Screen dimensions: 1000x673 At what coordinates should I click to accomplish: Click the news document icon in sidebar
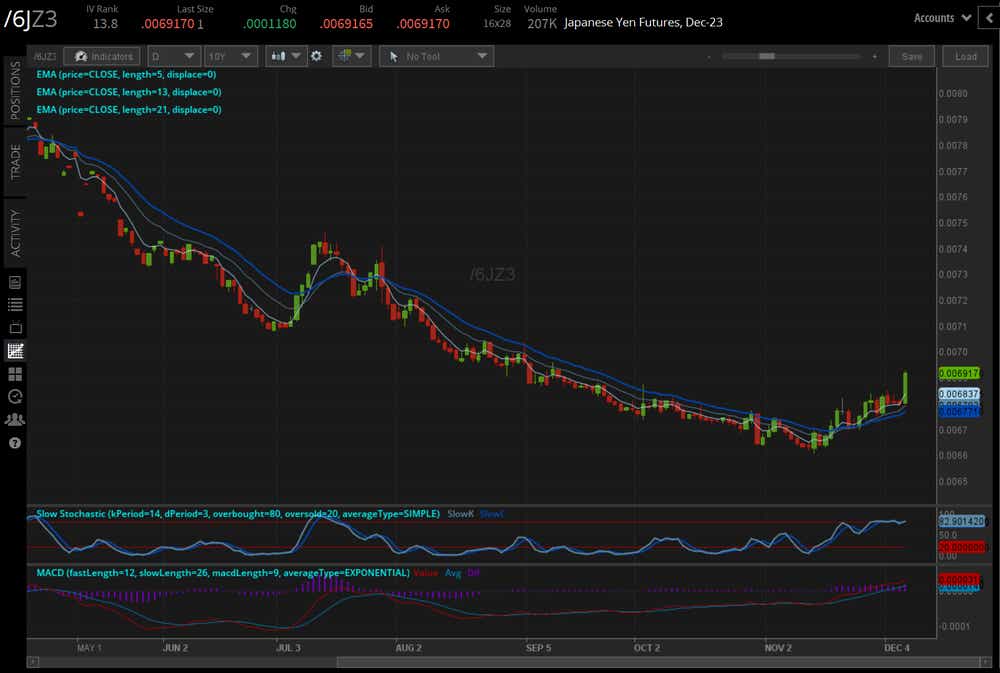pos(15,281)
